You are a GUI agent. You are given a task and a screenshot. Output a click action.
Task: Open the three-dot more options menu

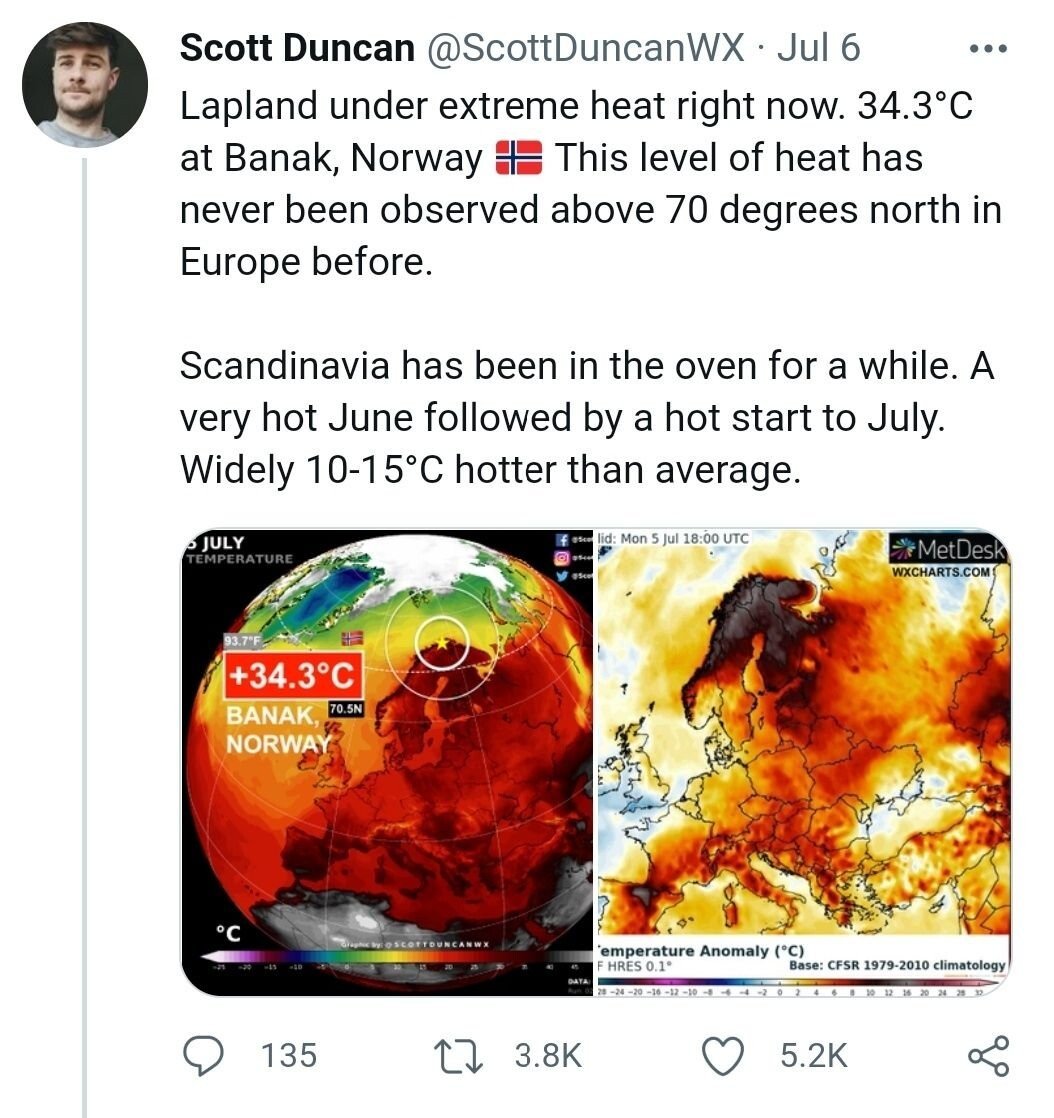989,48
